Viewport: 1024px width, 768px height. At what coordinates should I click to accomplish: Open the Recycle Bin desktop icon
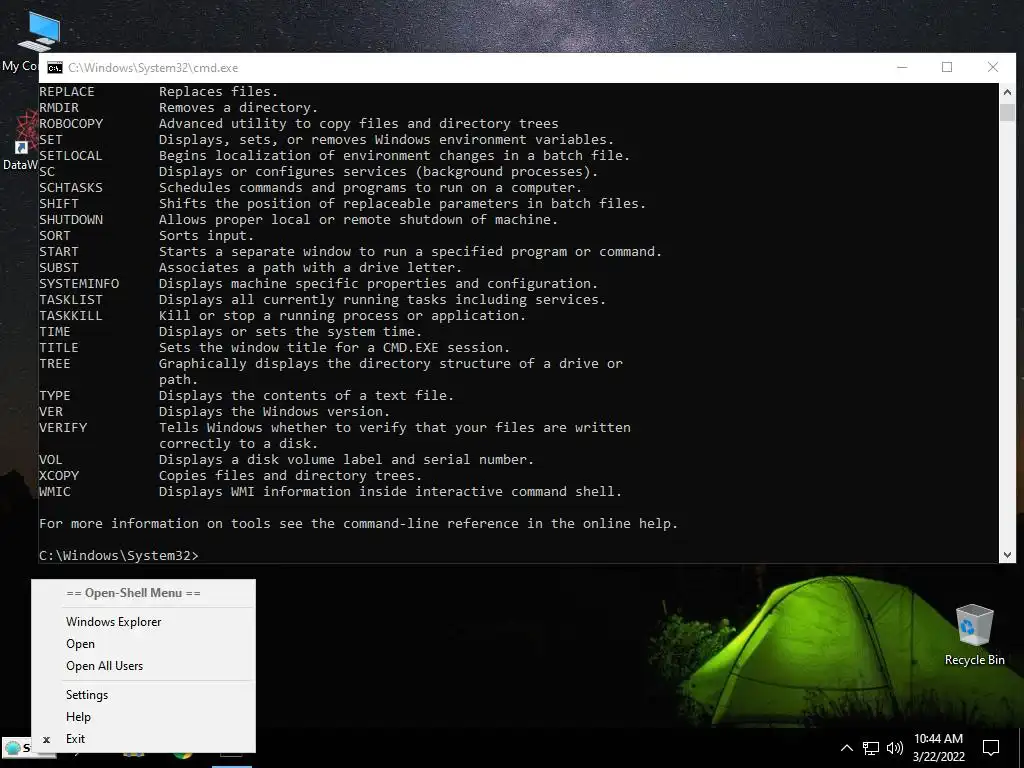974,634
